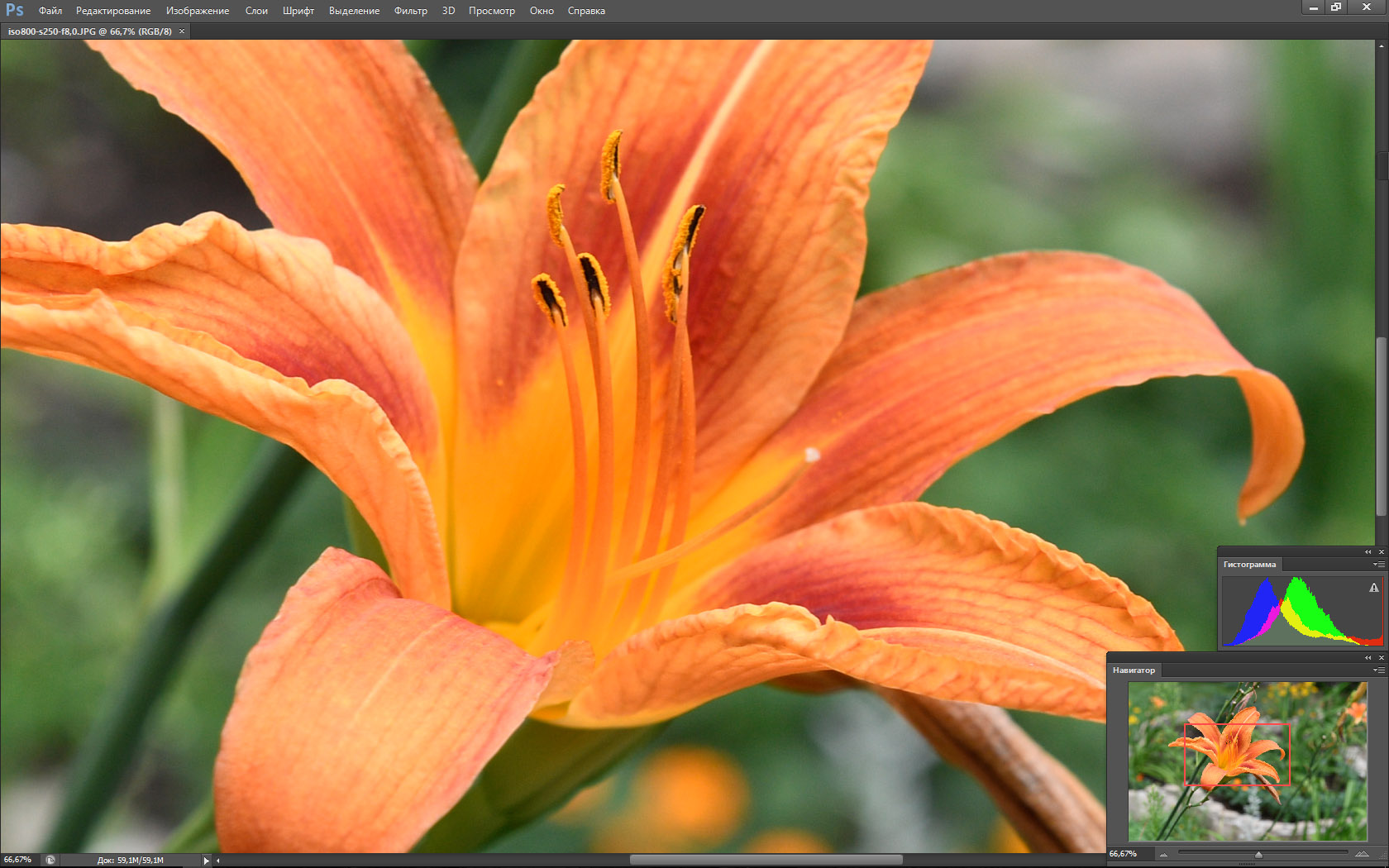Open the status bar info arrow menu

pyautogui.click(x=206, y=861)
